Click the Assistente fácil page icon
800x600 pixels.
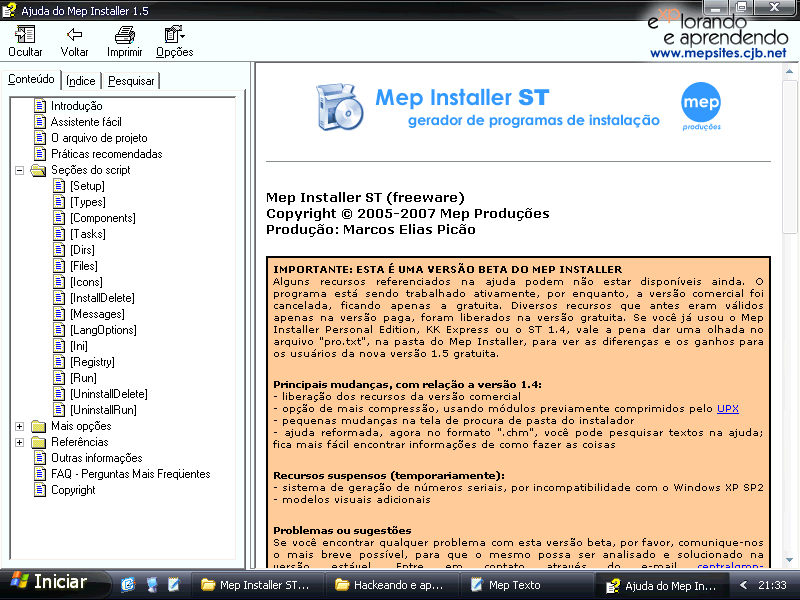(x=40, y=121)
